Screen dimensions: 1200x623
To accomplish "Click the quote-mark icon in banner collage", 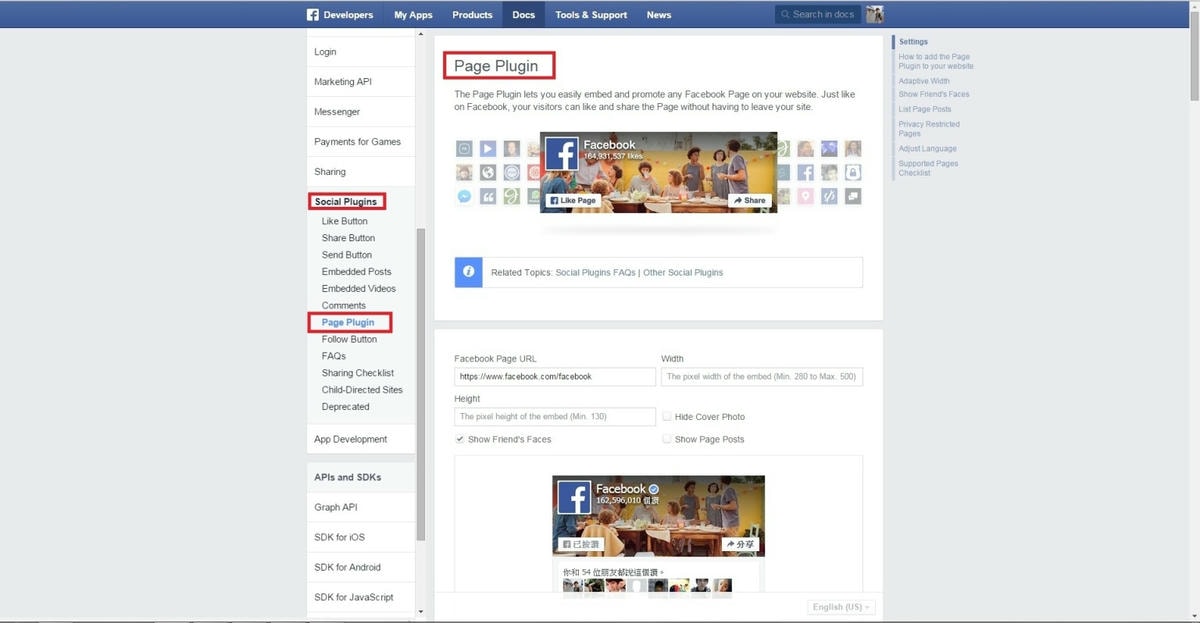I will tap(488, 196).
